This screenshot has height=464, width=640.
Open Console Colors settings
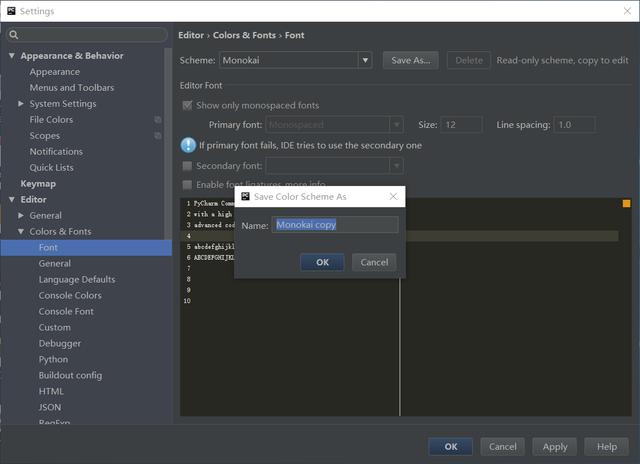(x=70, y=295)
